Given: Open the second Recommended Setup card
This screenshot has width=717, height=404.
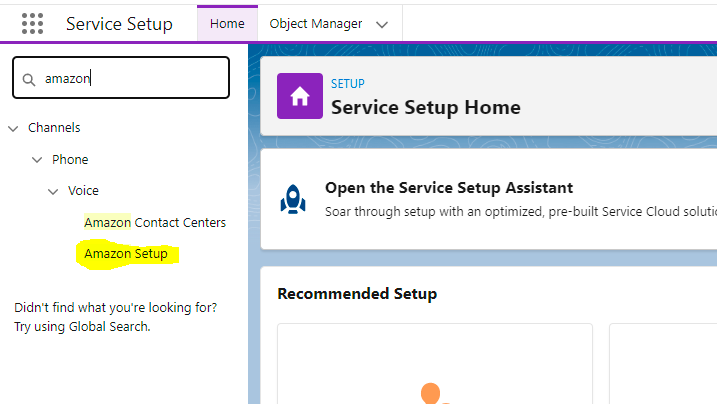Looking at the screenshot, I should click(x=663, y=364).
